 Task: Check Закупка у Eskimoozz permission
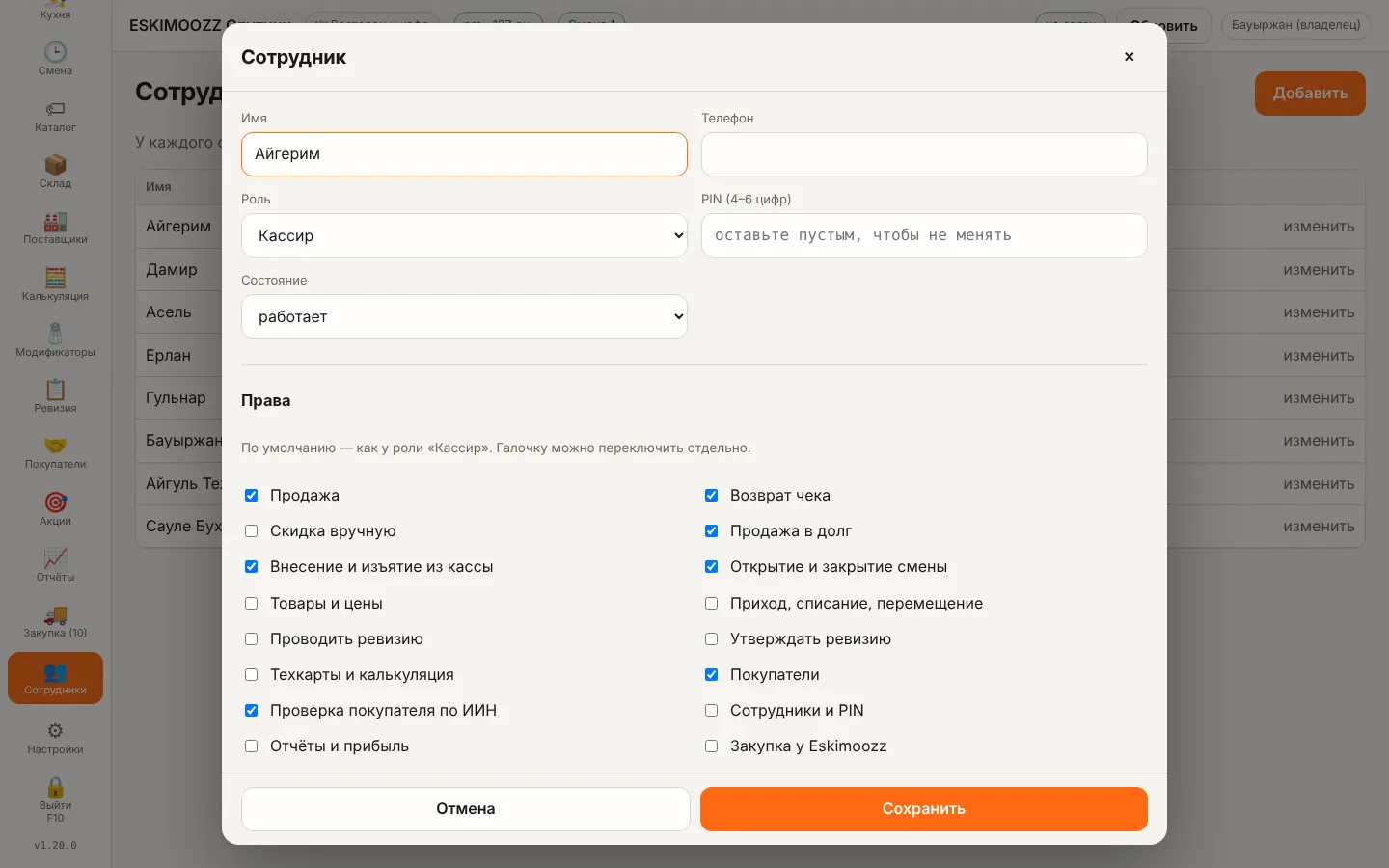pos(711,746)
